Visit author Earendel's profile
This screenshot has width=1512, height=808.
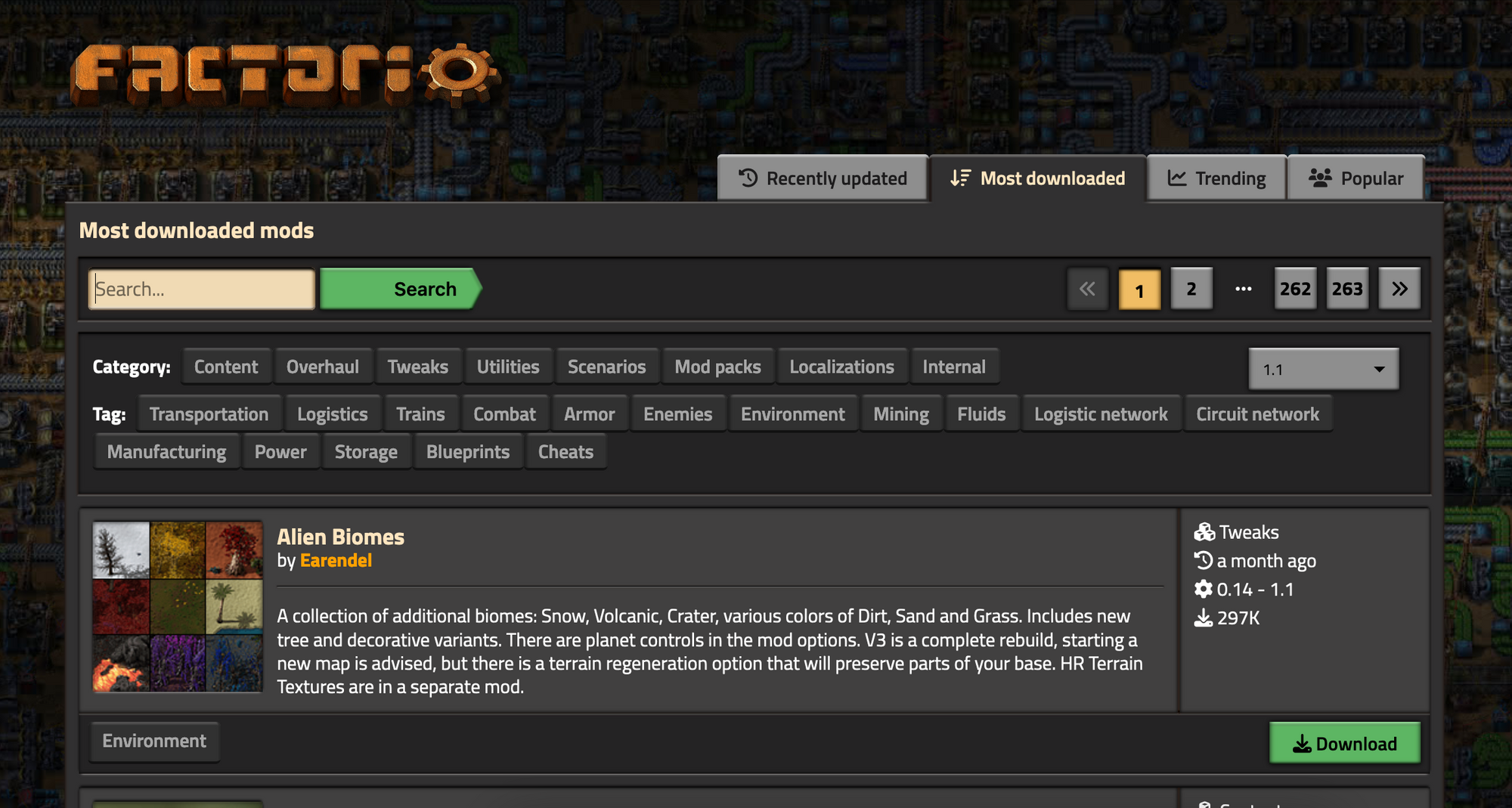pos(336,561)
